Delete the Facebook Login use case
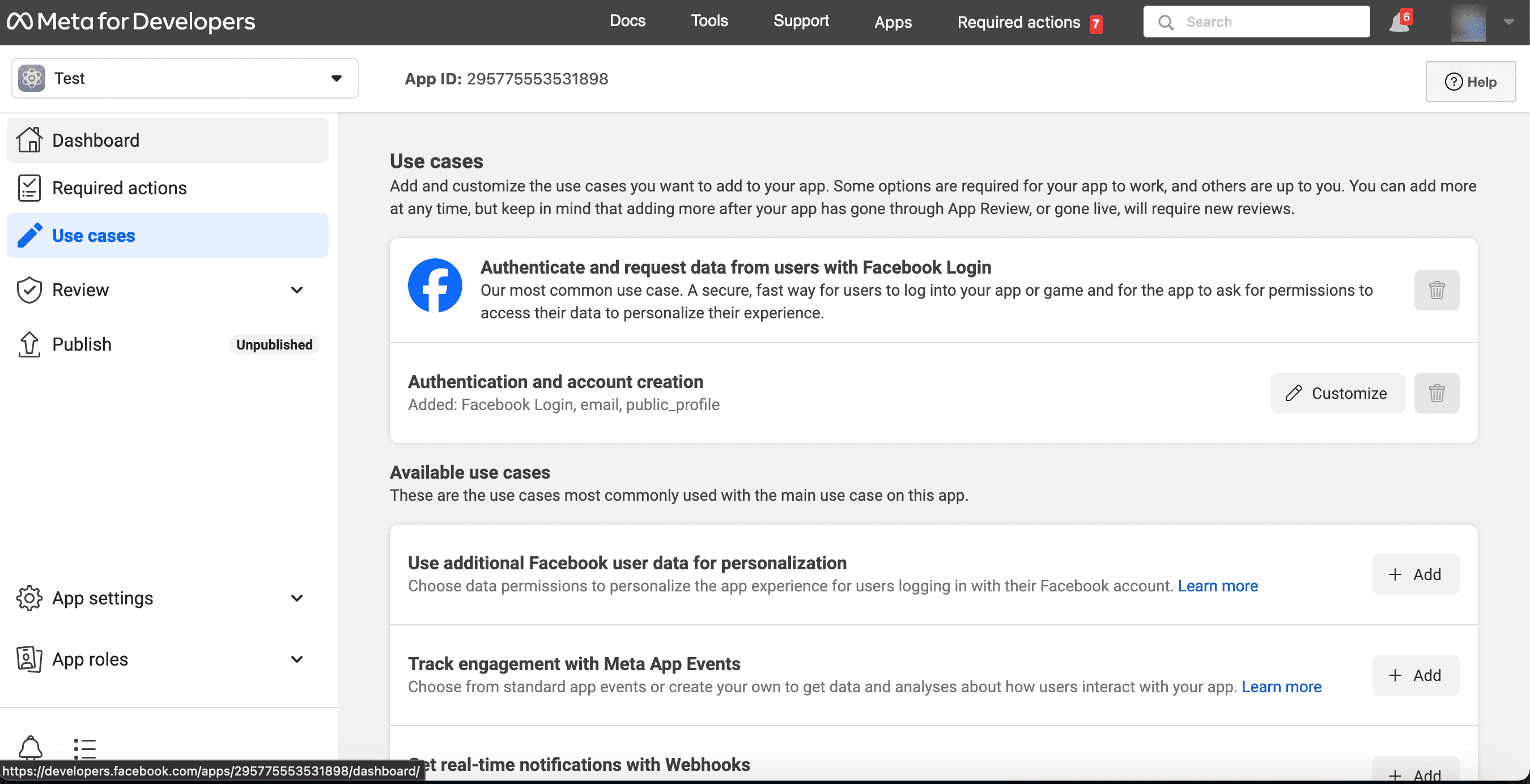Image resolution: width=1530 pixels, height=784 pixels. [x=1436, y=290]
